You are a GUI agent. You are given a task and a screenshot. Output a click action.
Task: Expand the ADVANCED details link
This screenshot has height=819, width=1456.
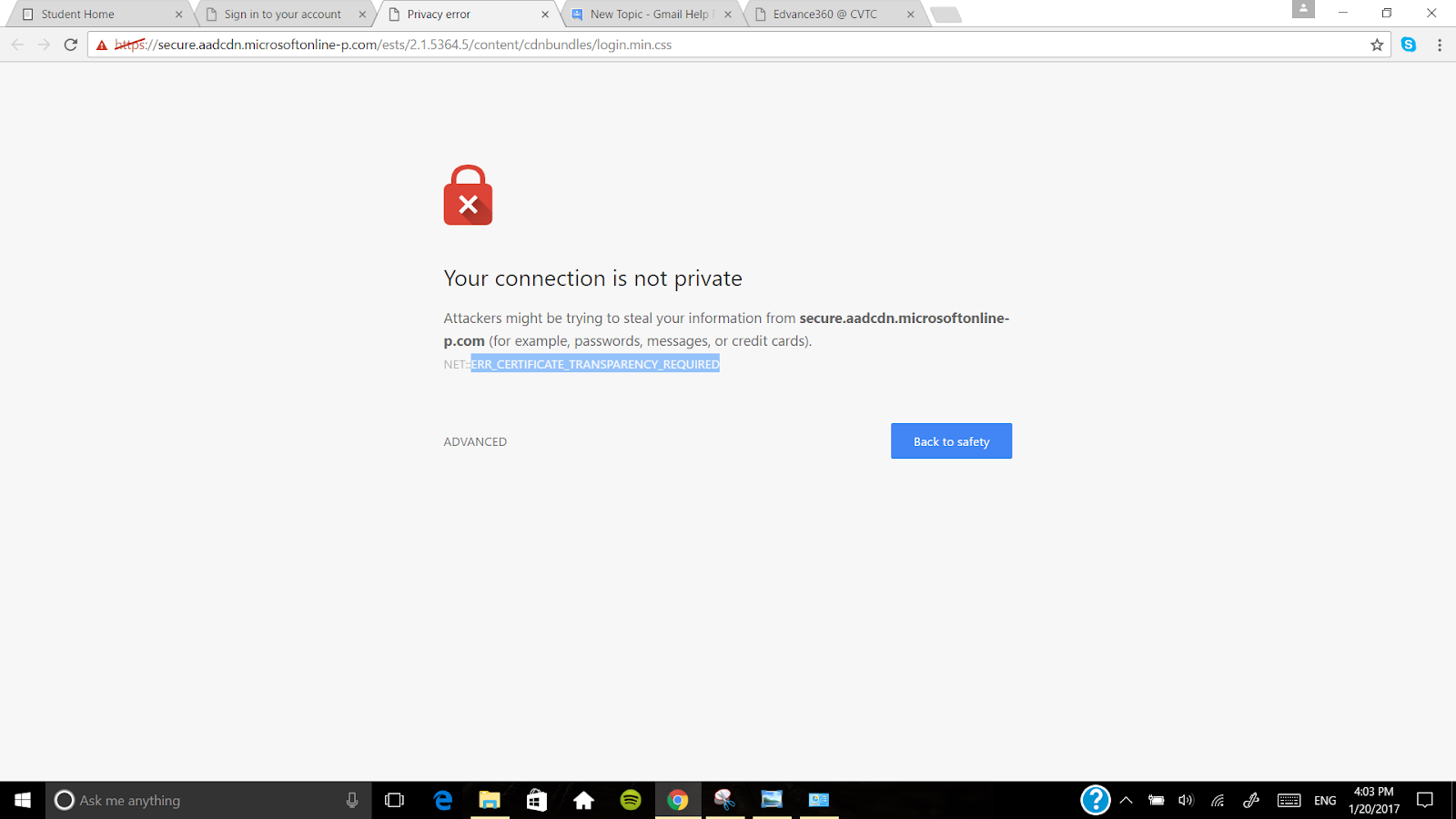(x=475, y=441)
